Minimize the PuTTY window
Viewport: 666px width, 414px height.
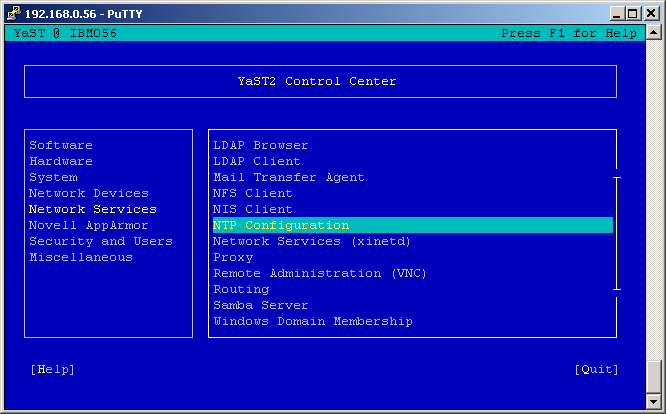pyautogui.click(x=617, y=14)
